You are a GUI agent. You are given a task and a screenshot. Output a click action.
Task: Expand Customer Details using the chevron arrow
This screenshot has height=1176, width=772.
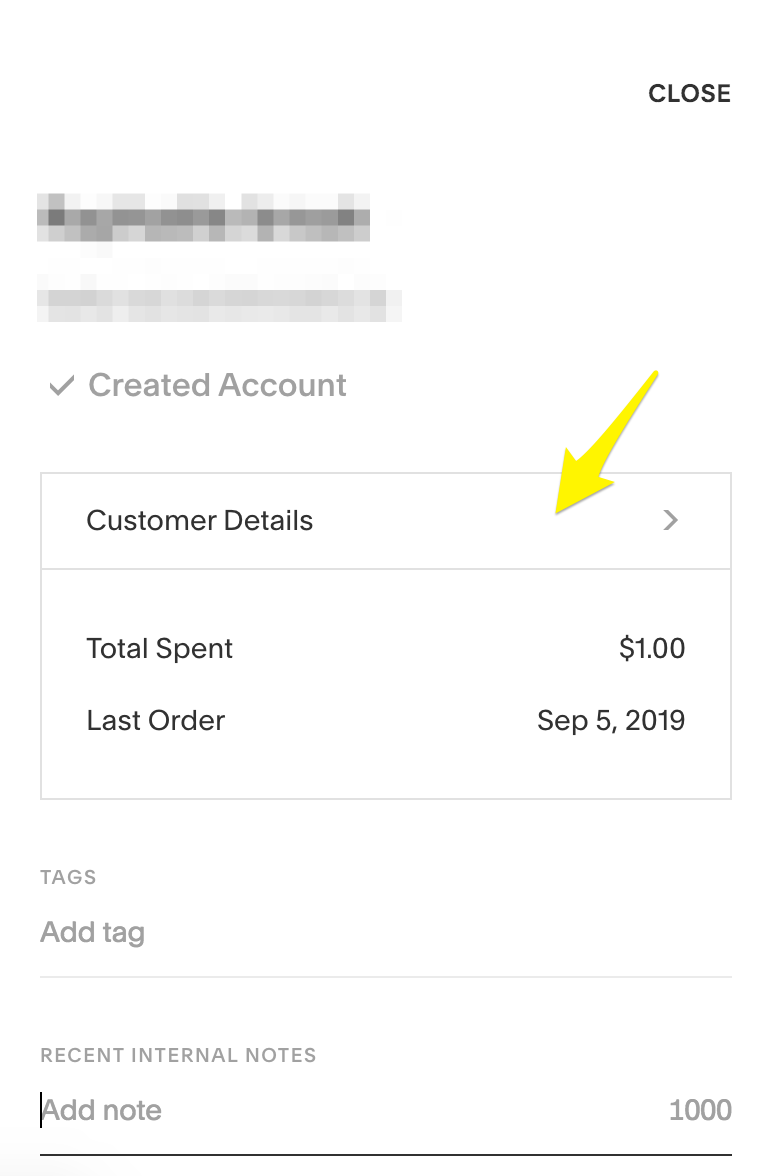pos(671,520)
